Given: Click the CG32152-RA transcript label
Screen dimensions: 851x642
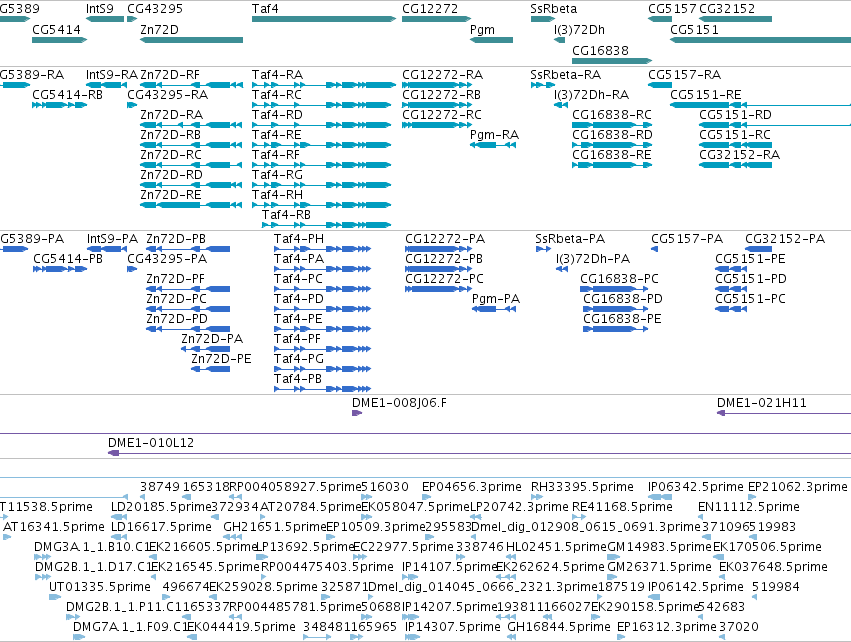Looking at the screenshot, I should click(x=739, y=155).
